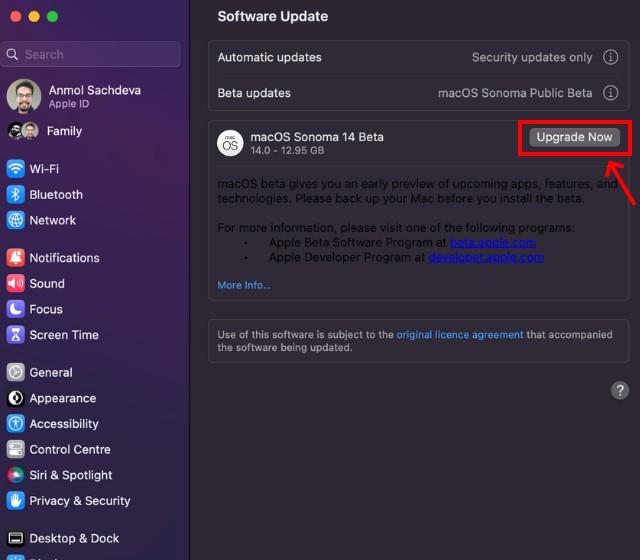The height and width of the screenshot is (560, 640).
Task: Select the Screen Time label
Action: point(64,335)
